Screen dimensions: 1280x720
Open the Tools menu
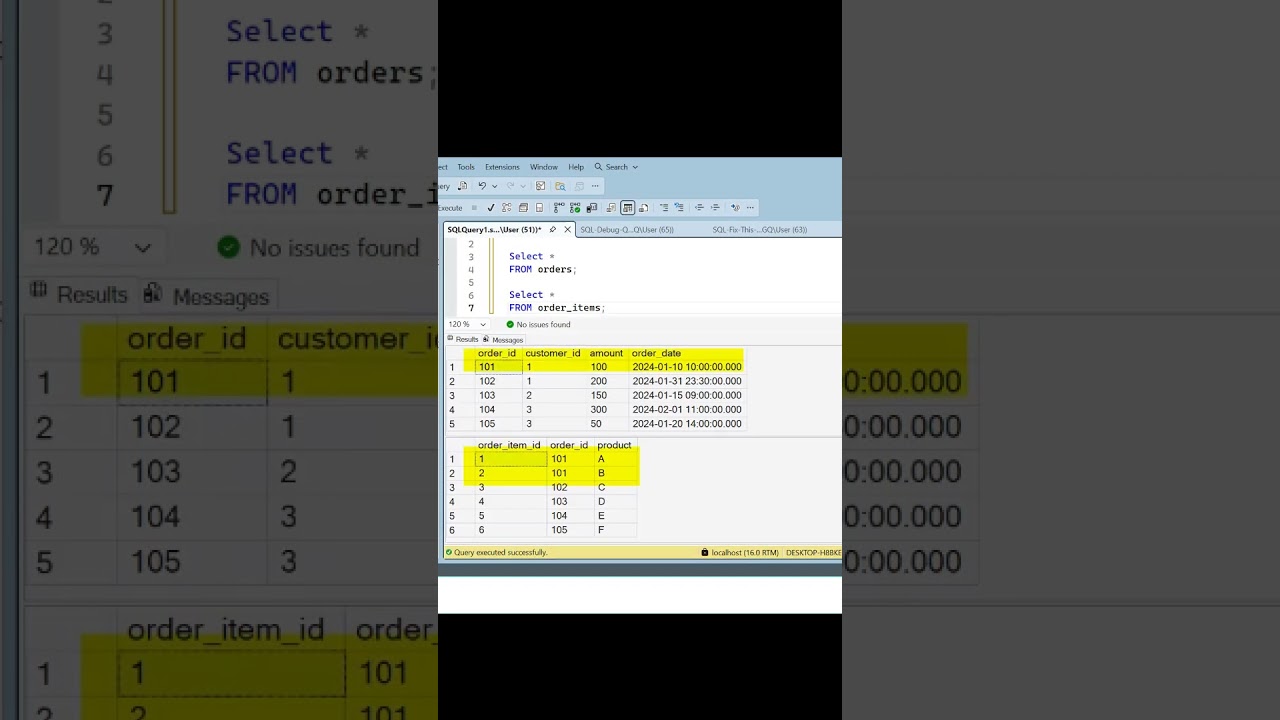pos(466,167)
